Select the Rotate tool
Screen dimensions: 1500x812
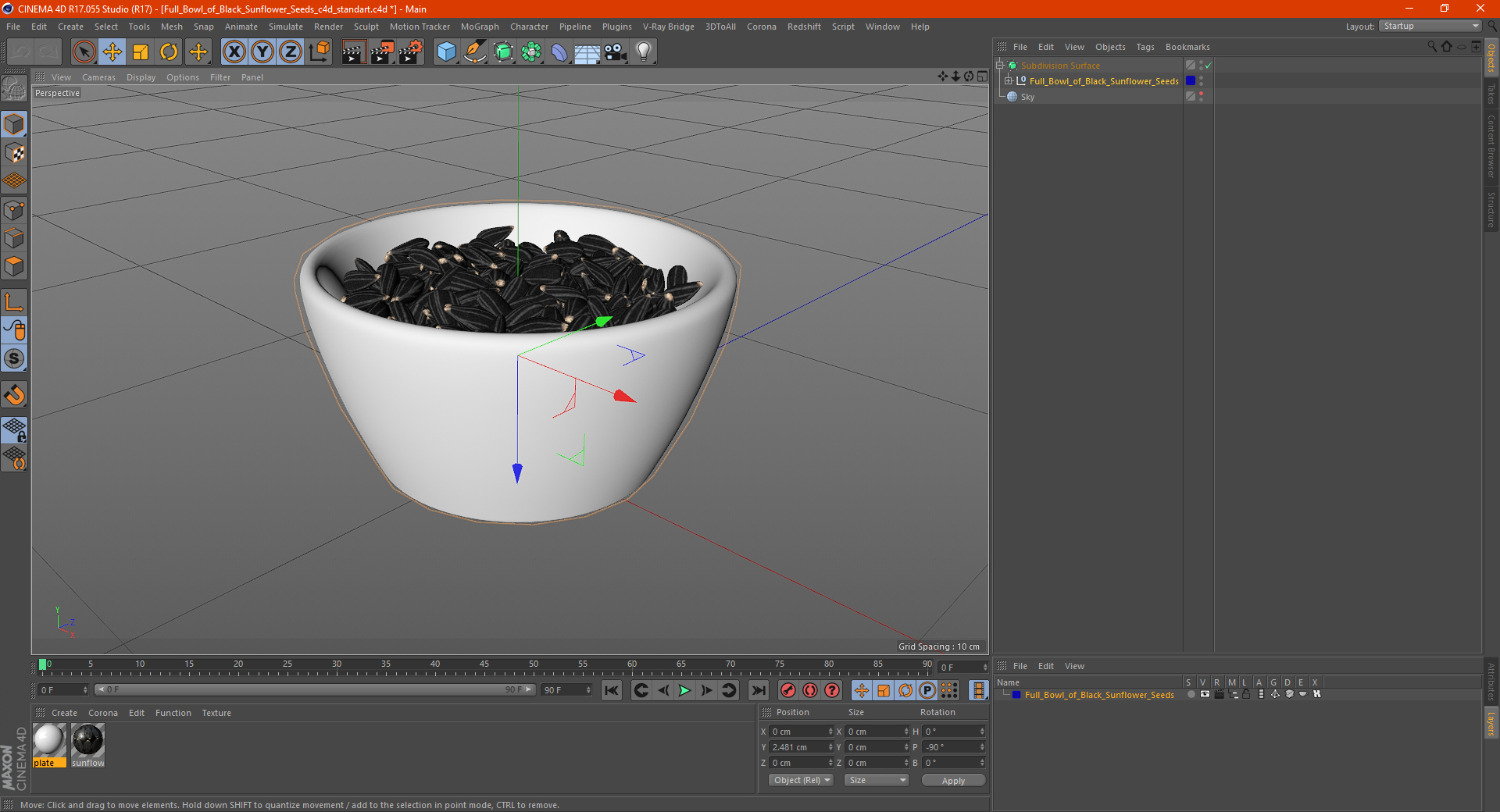click(169, 52)
